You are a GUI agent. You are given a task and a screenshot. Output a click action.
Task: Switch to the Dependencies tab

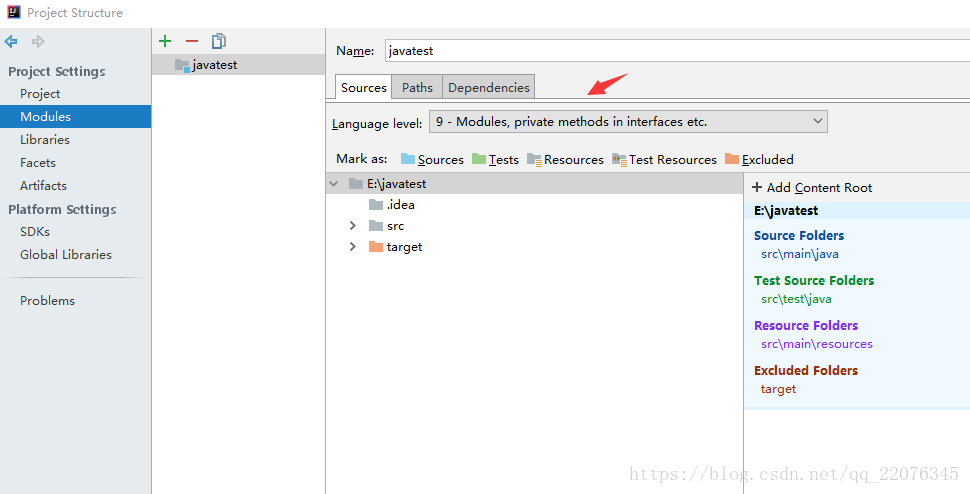click(488, 87)
